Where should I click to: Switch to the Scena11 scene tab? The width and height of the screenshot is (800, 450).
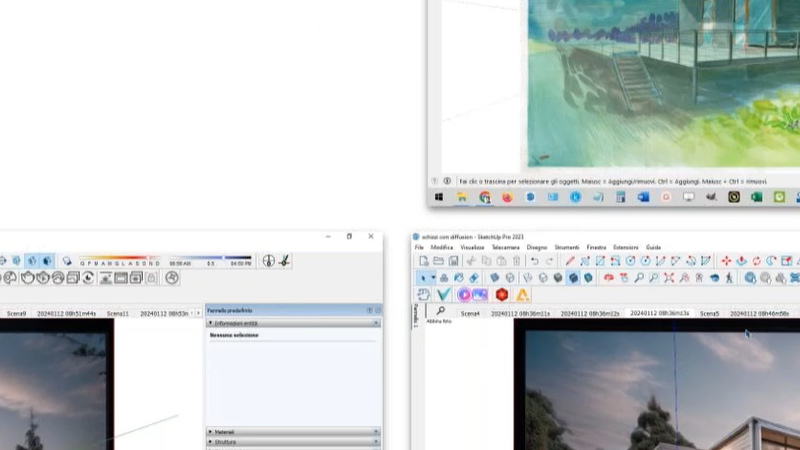pyautogui.click(x=118, y=313)
